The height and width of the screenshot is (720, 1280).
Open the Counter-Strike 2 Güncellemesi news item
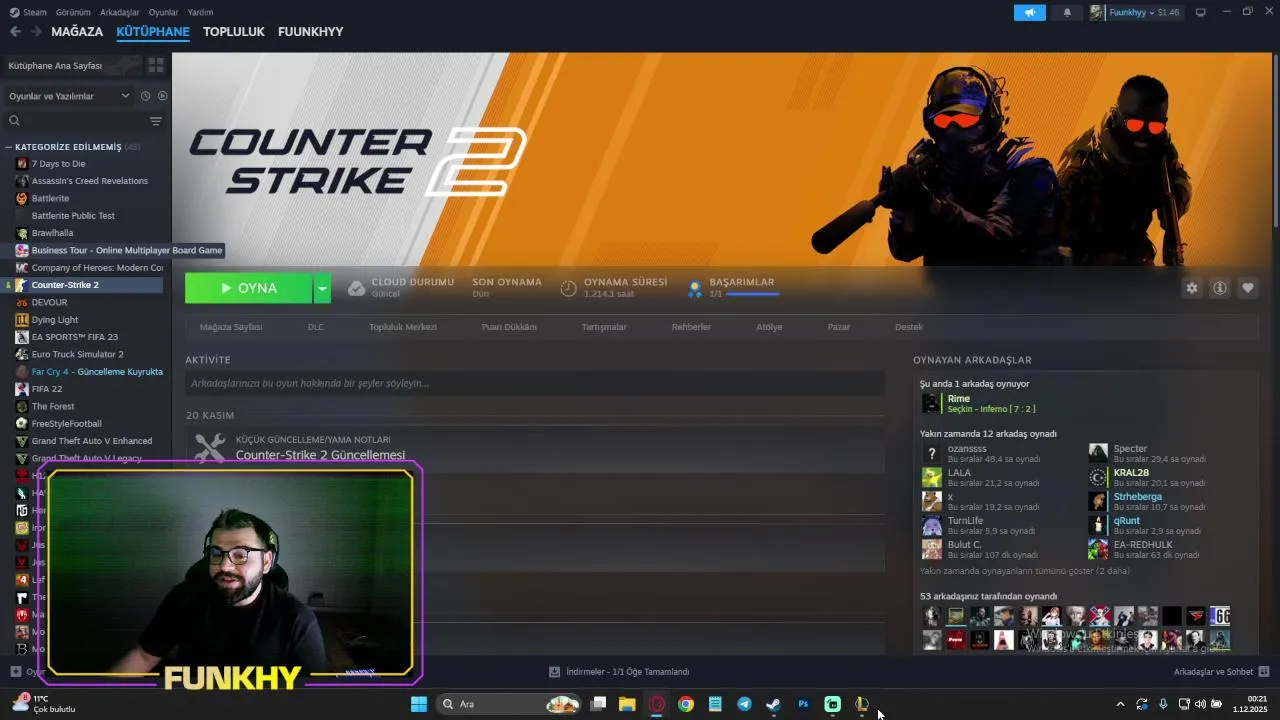(320, 455)
